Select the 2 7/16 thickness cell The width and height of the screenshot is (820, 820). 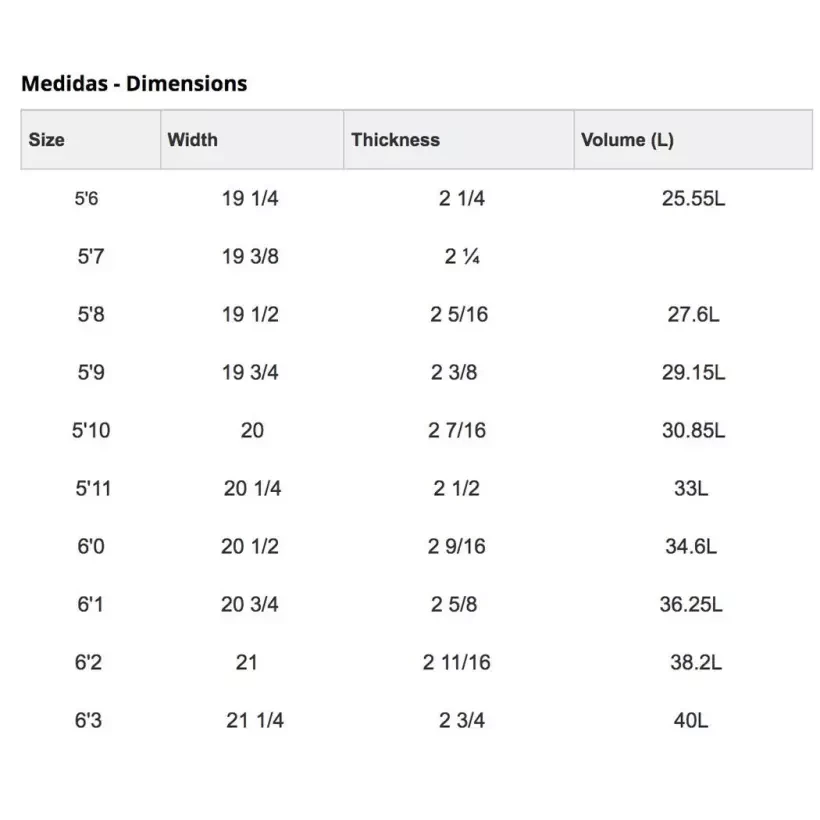pyautogui.click(x=457, y=430)
